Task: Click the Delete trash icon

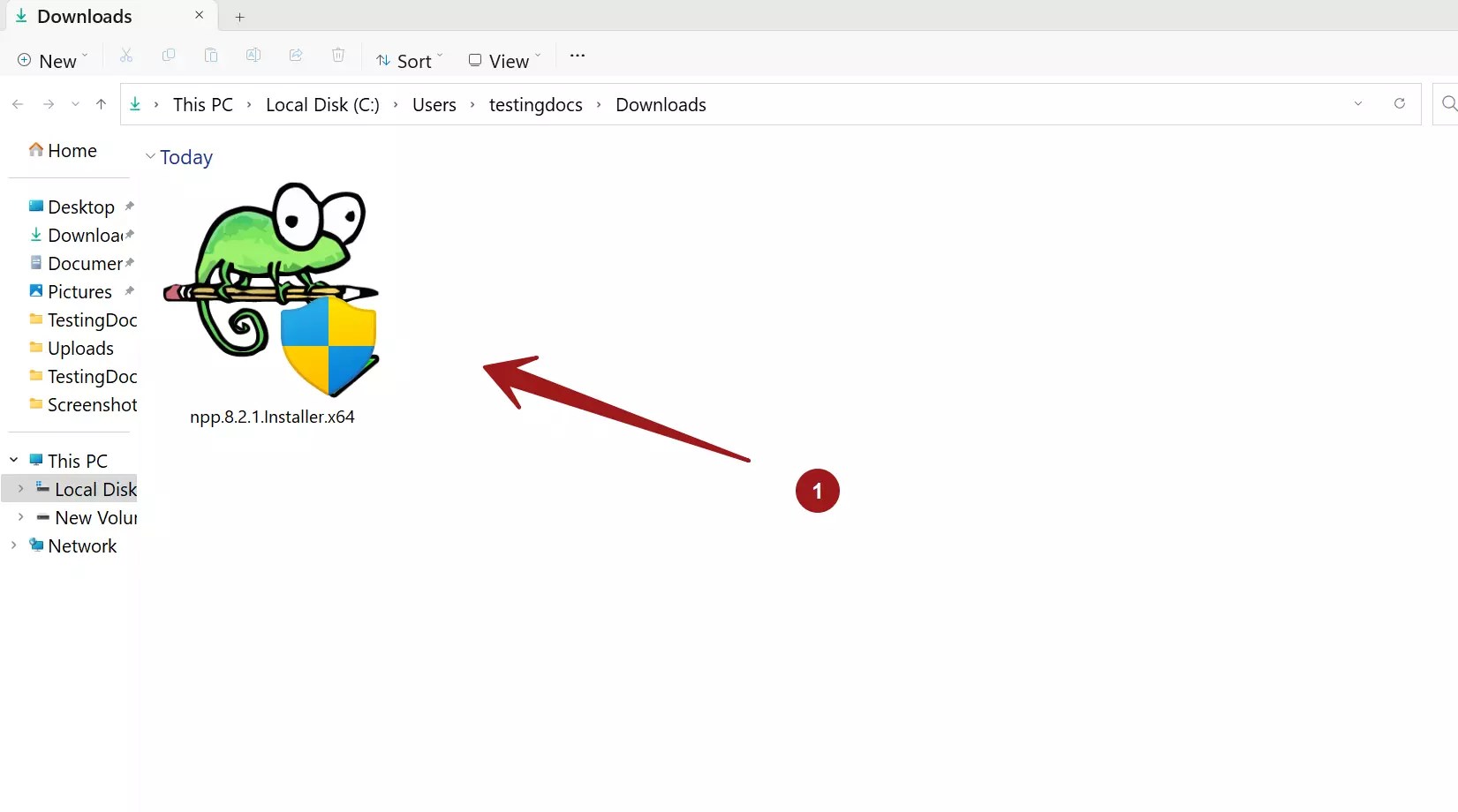Action: (x=338, y=55)
